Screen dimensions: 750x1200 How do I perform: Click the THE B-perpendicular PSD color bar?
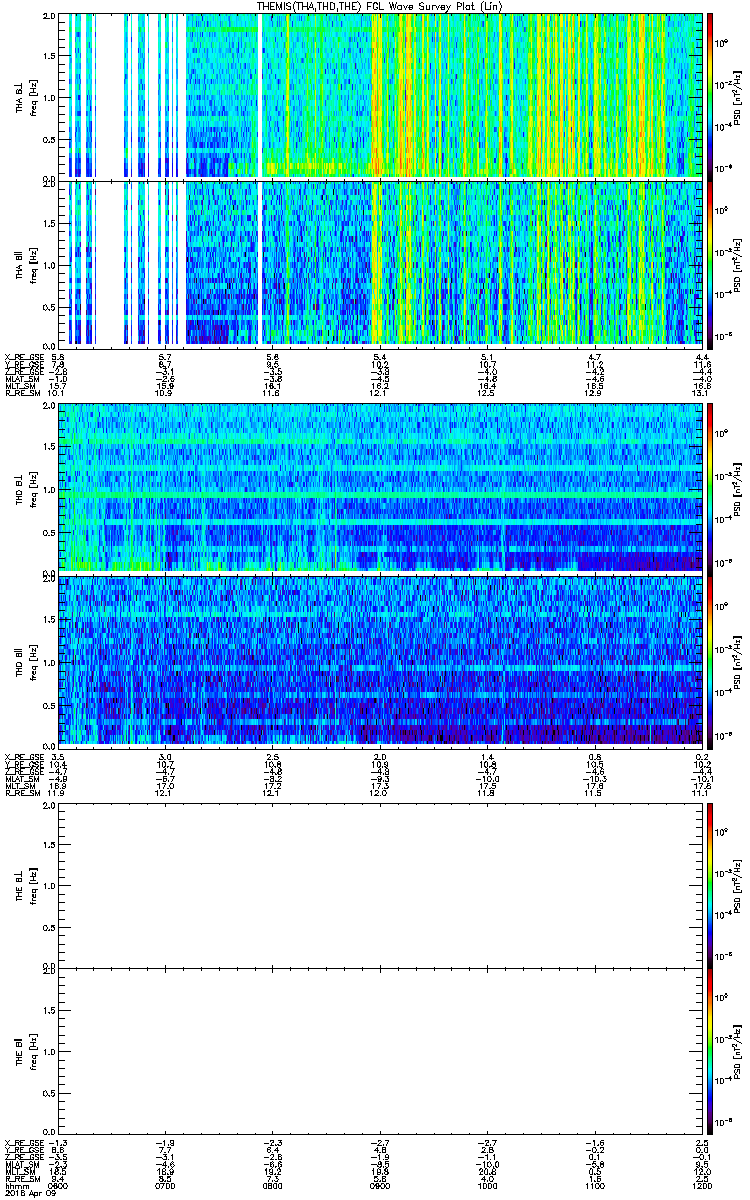(710, 884)
